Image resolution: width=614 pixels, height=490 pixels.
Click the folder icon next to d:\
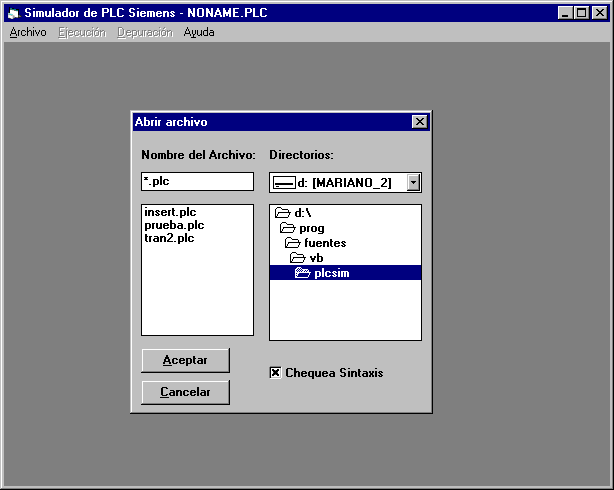click(x=282, y=213)
